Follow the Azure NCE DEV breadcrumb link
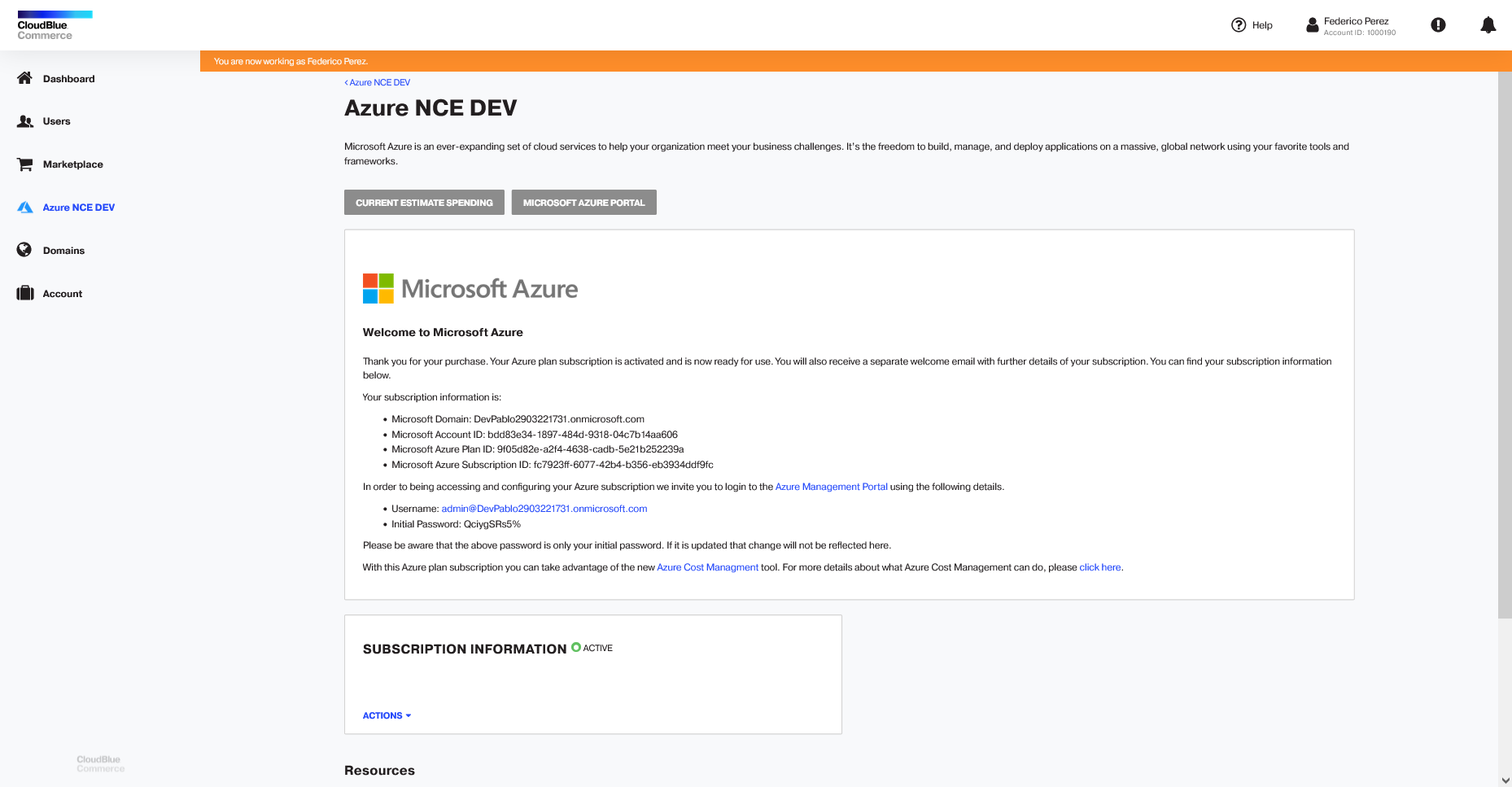Screen dimensions: 1512x787 378,82
